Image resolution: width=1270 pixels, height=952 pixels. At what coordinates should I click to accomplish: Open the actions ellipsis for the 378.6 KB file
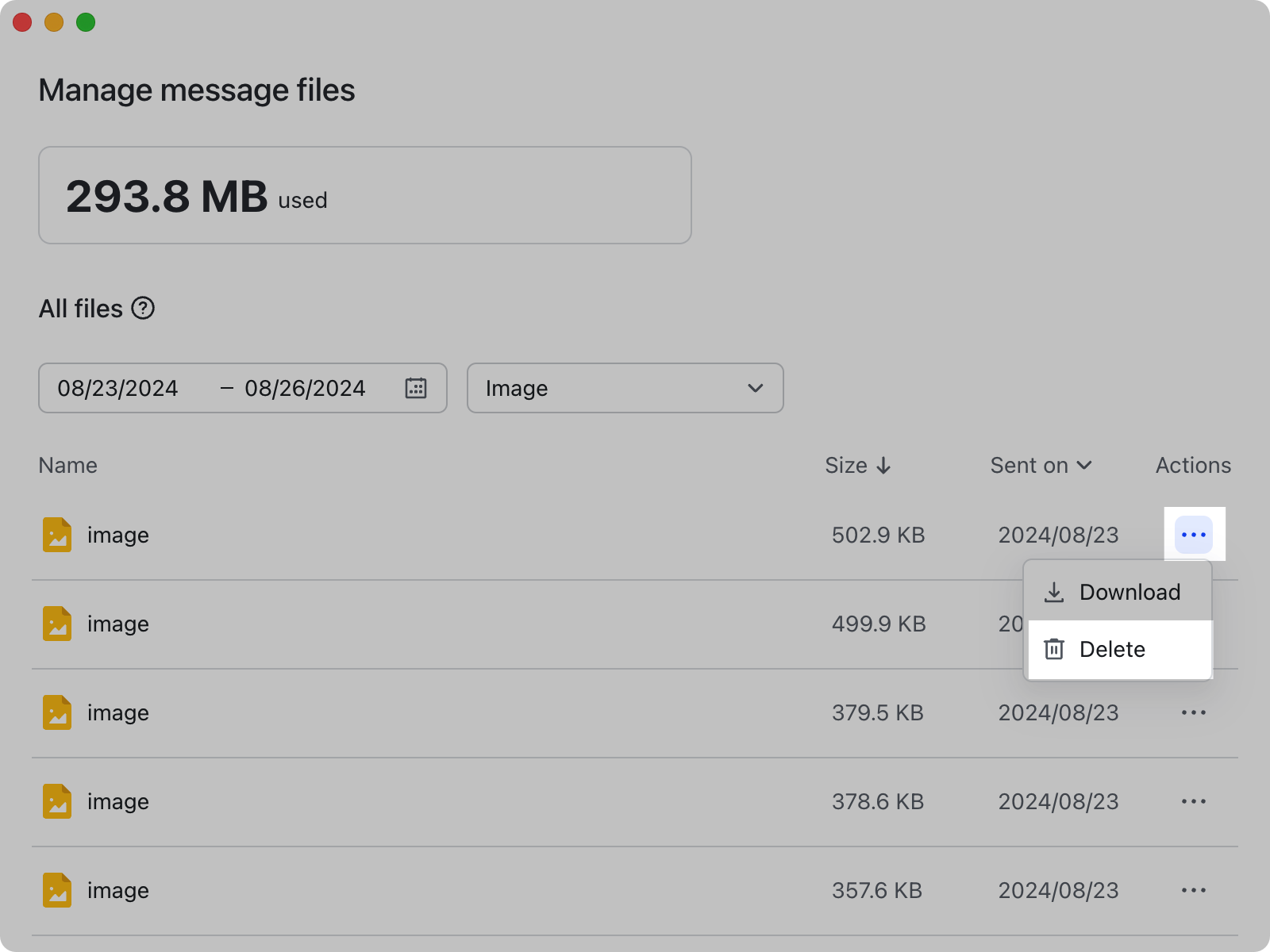[x=1193, y=801]
